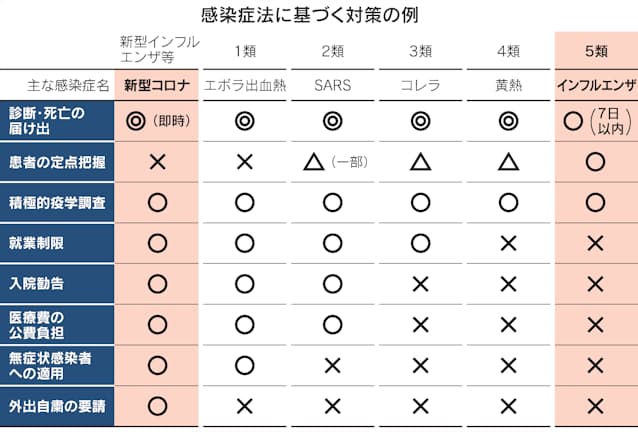638x432 pixels.
Task: Click the circle for SARS in 医療費の公費負担
Action: 332,324
